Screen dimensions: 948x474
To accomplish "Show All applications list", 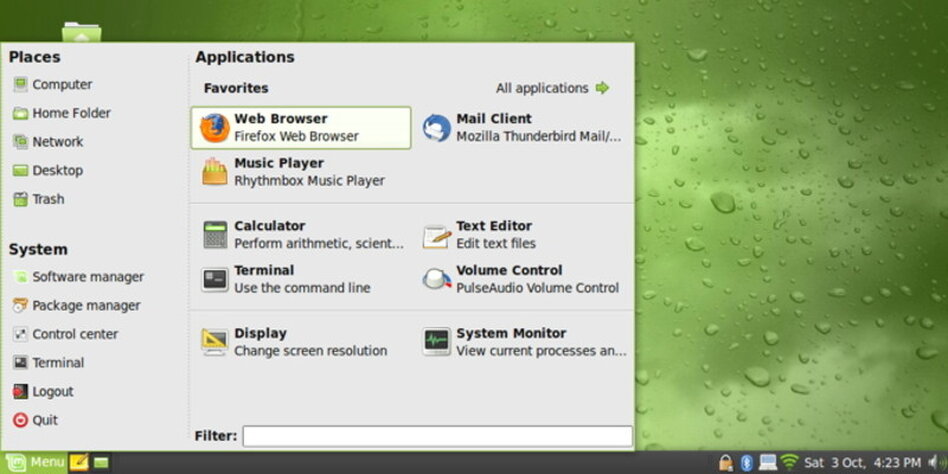I will [x=552, y=88].
